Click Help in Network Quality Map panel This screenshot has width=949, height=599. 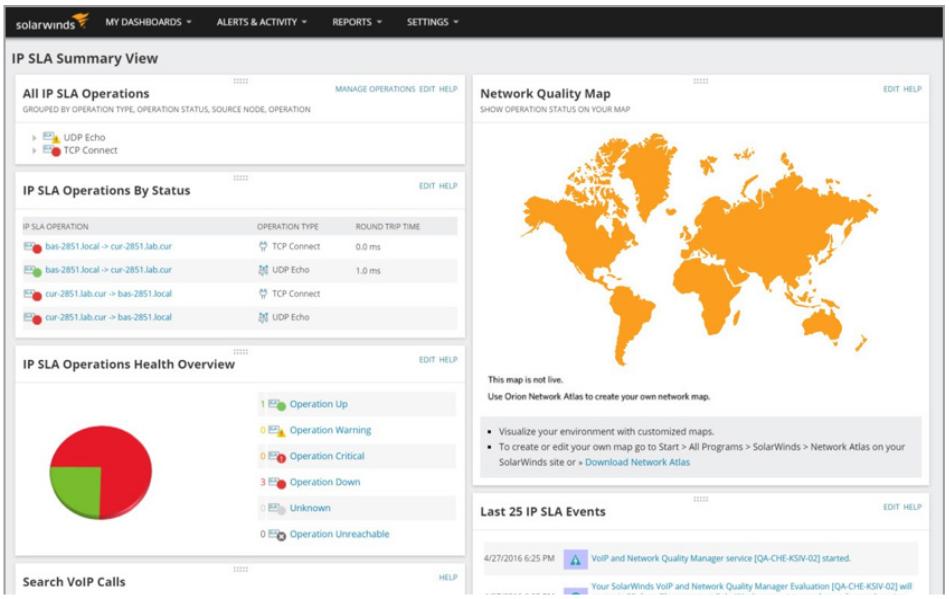(912, 89)
